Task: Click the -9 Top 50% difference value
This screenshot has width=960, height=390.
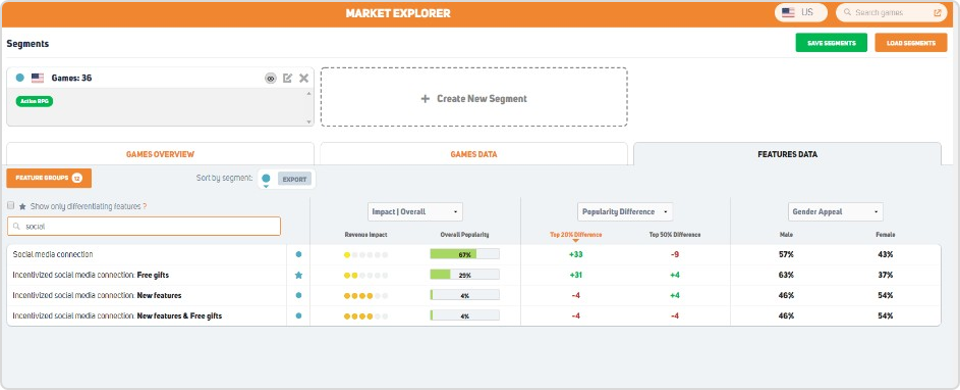Action: coord(675,254)
